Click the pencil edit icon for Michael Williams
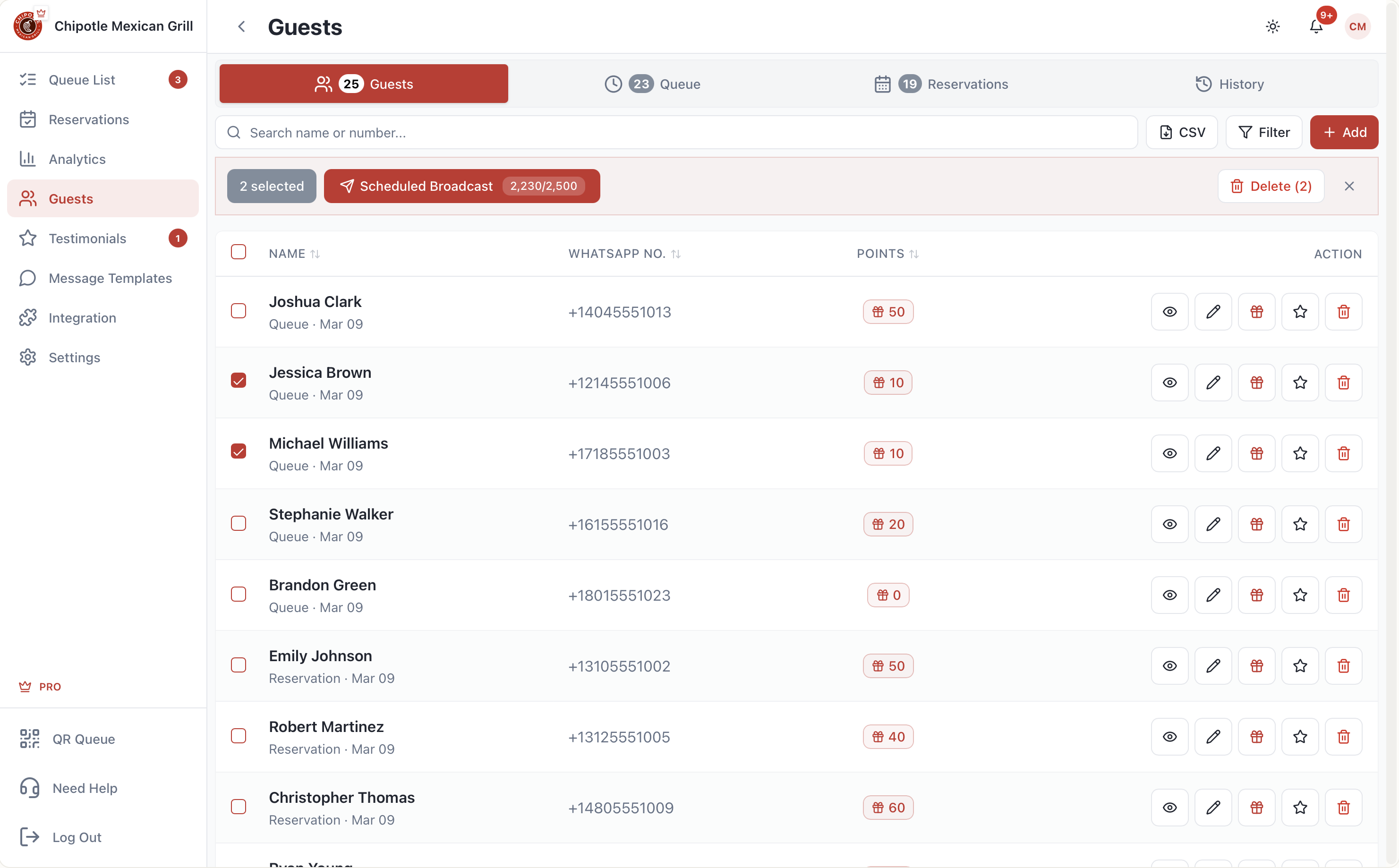1399x868 pixels. point(1212,453)
